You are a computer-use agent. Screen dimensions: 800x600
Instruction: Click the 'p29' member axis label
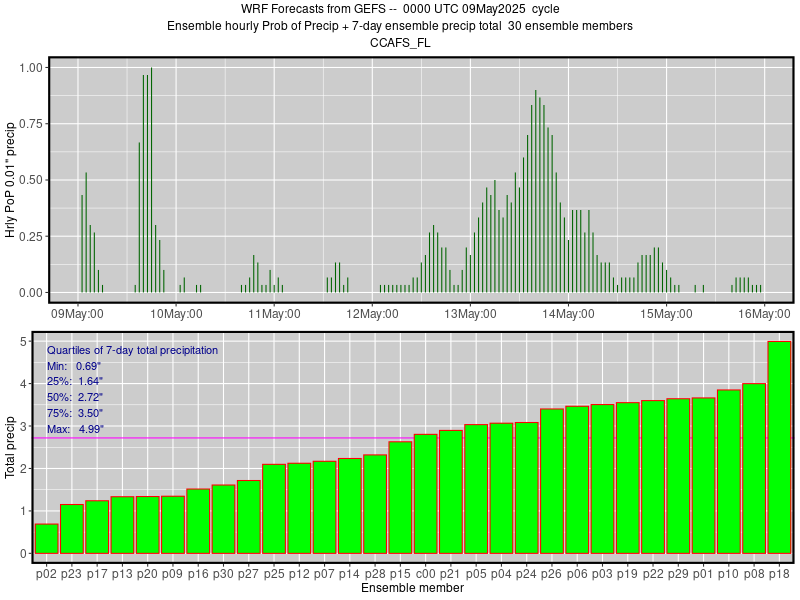coord(678,574)
